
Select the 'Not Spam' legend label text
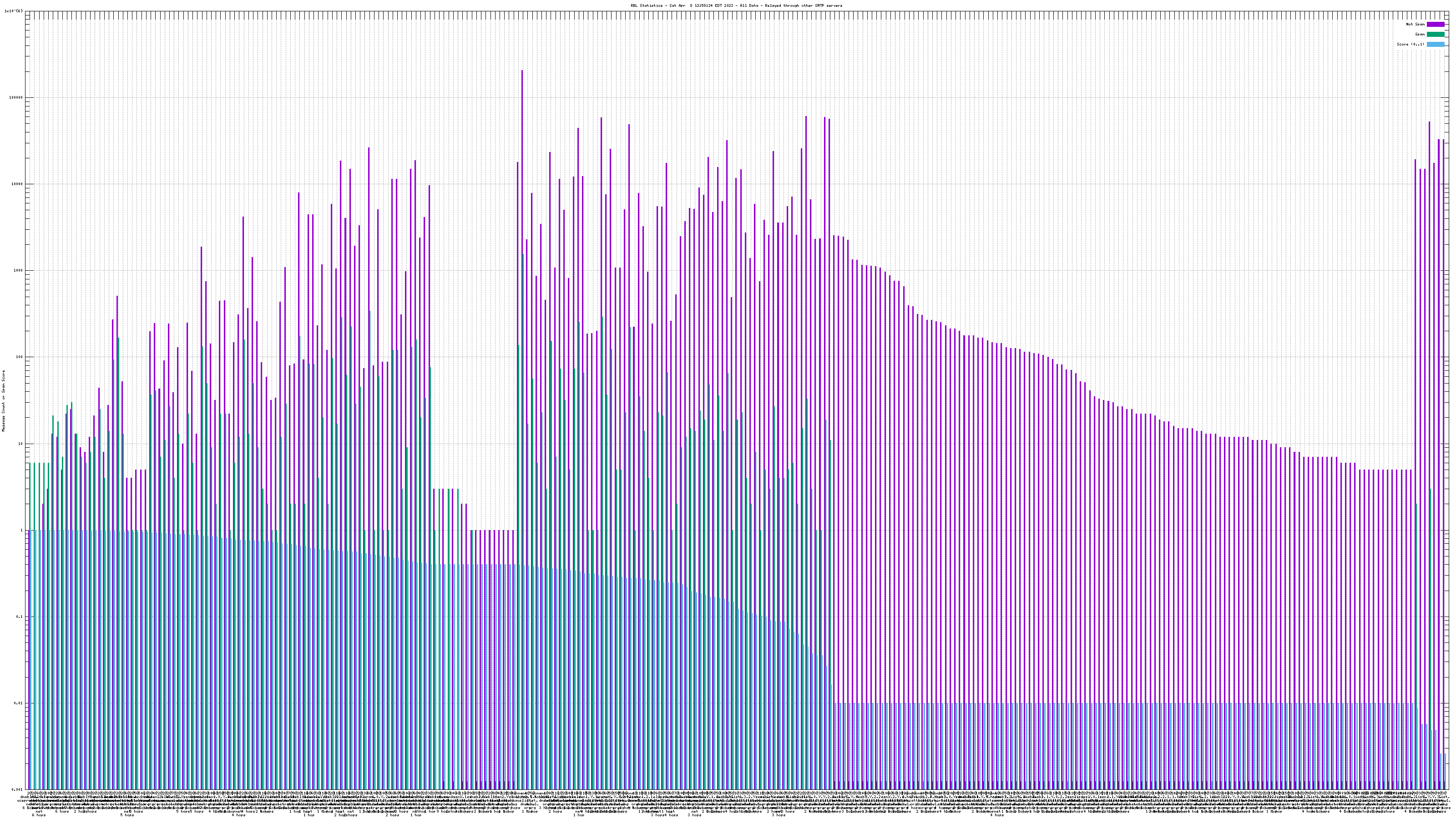point(1416,24)
